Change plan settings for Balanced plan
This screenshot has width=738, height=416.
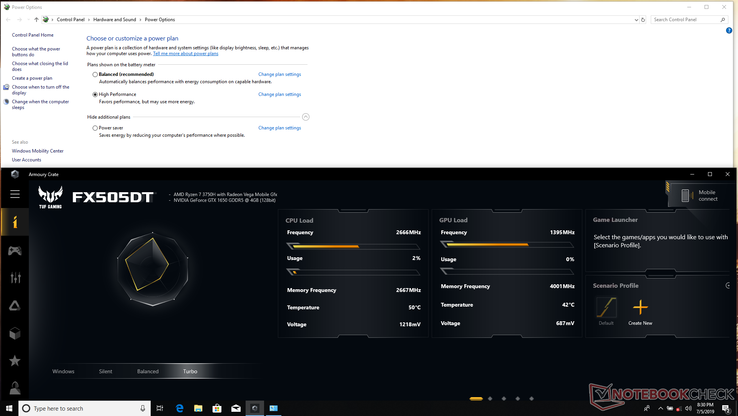point(280,74)
